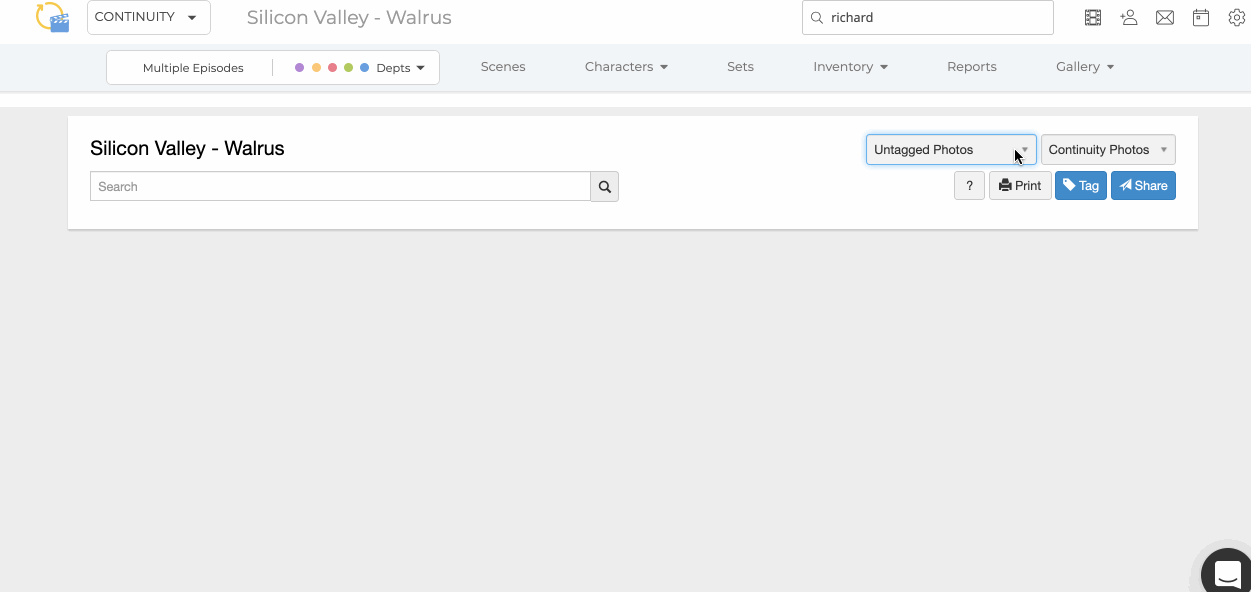Open the calendar icon
1251x592 pixels.
point(1201,17)
